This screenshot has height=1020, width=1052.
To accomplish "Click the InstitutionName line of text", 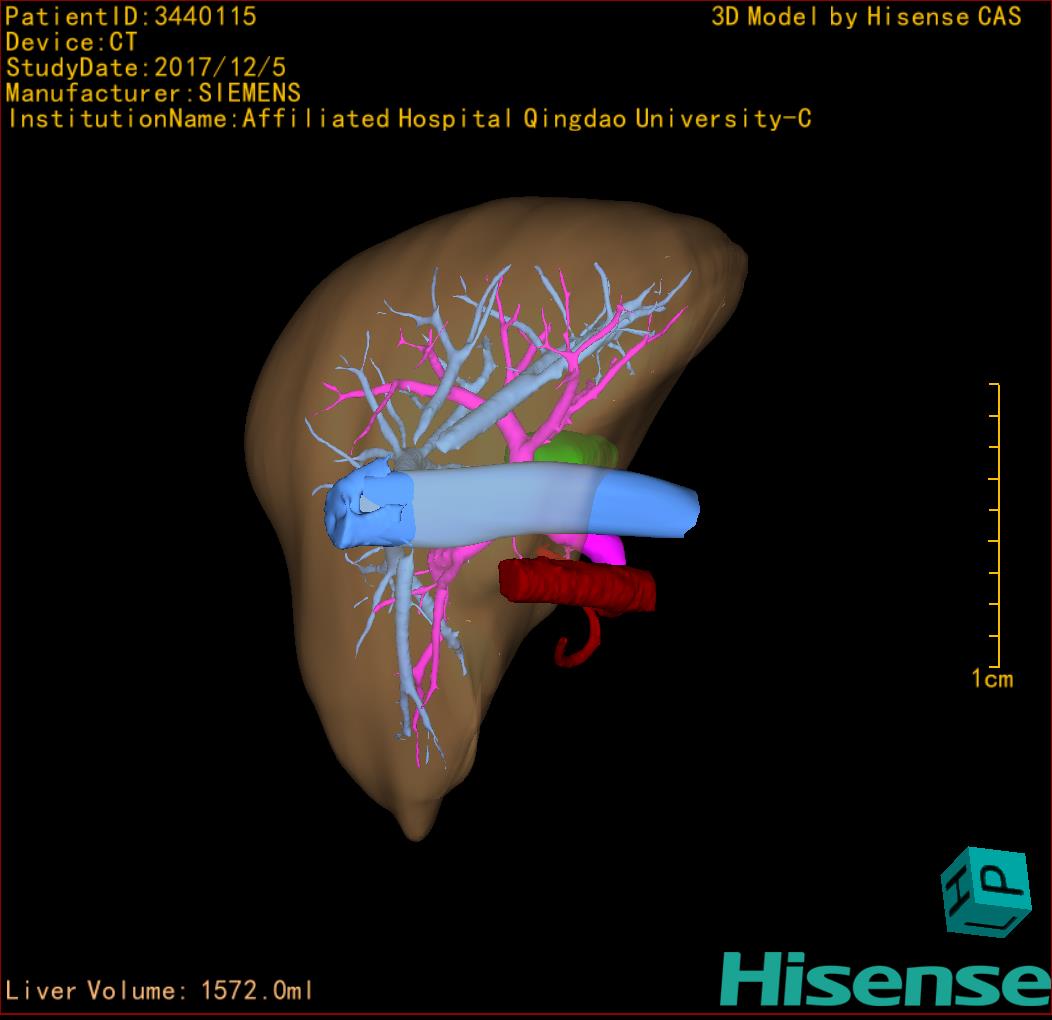I will click(409, 119).
